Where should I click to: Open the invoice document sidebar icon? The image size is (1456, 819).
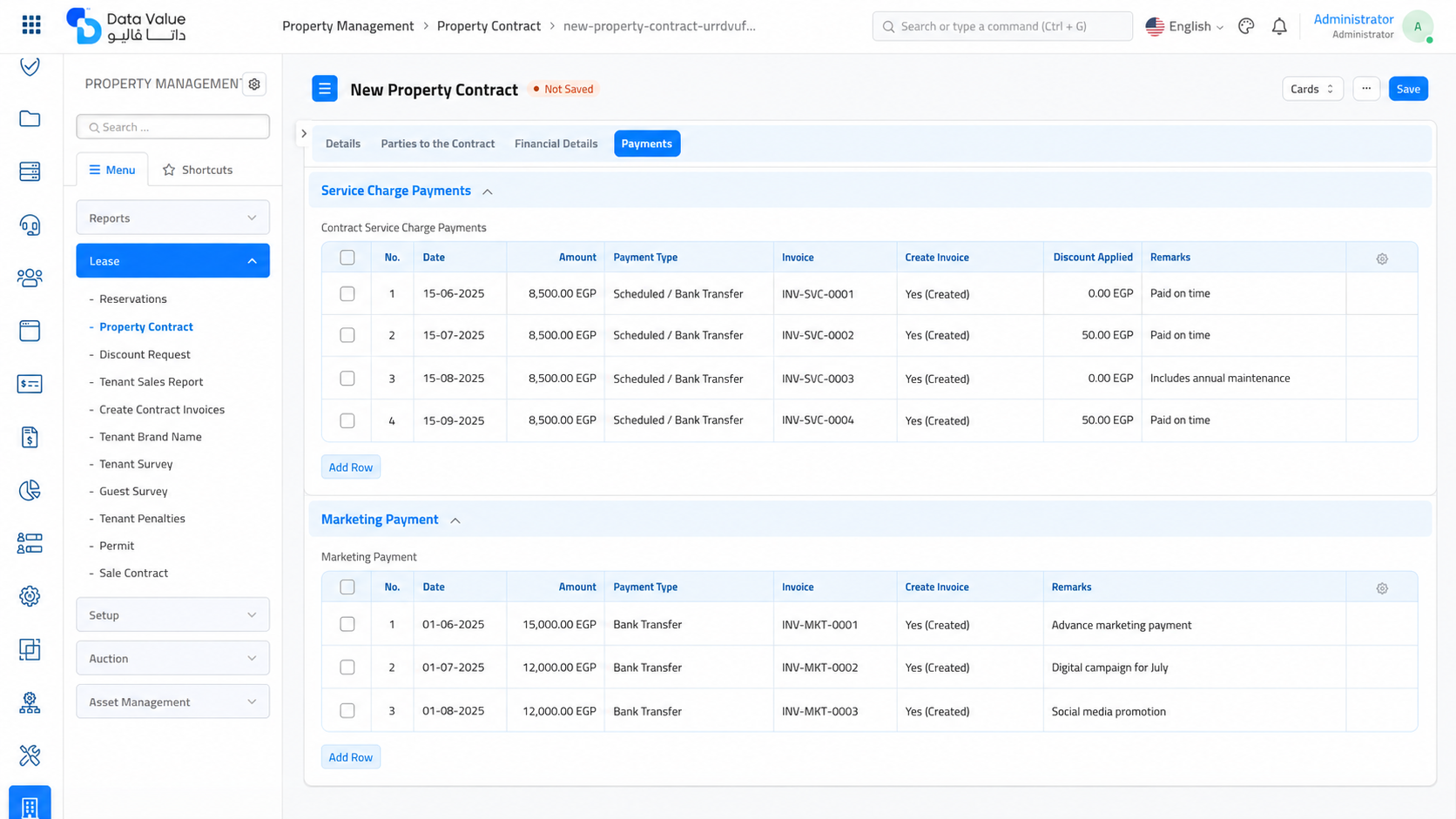tap(30, 438)
